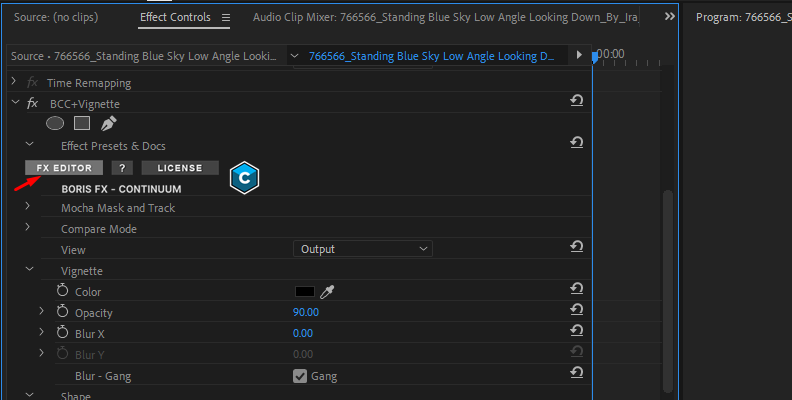Select the BORIS FX - CONTINUUM label
This screenshot has height=400, width=792.
pos(121,189)
